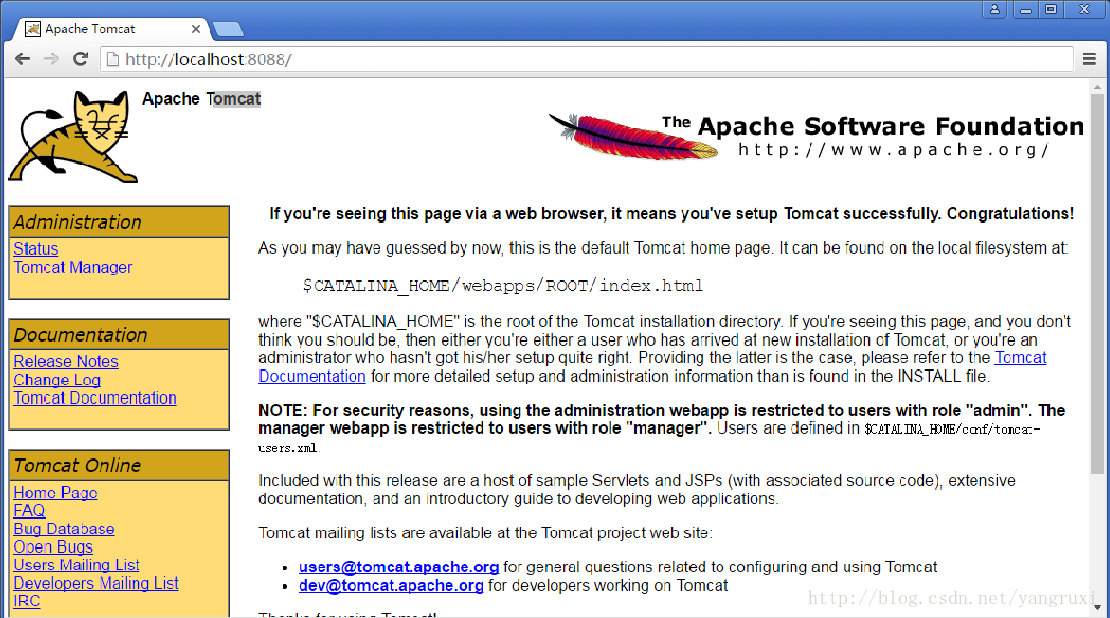1110x618 pixels.
Task: Open the Status link under Administration
Action: (35, 249)
